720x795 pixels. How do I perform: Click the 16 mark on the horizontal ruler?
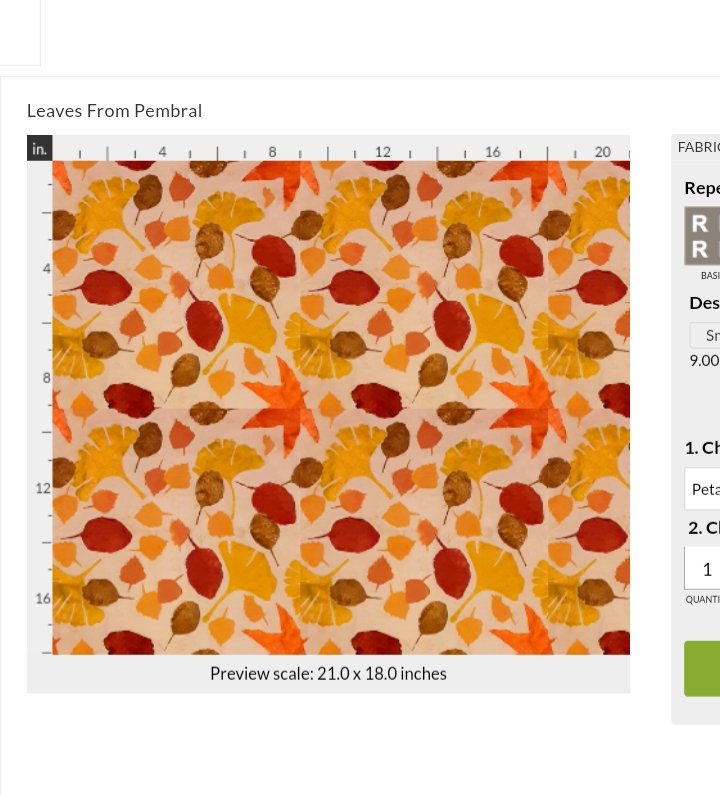[x=493, y=152]
